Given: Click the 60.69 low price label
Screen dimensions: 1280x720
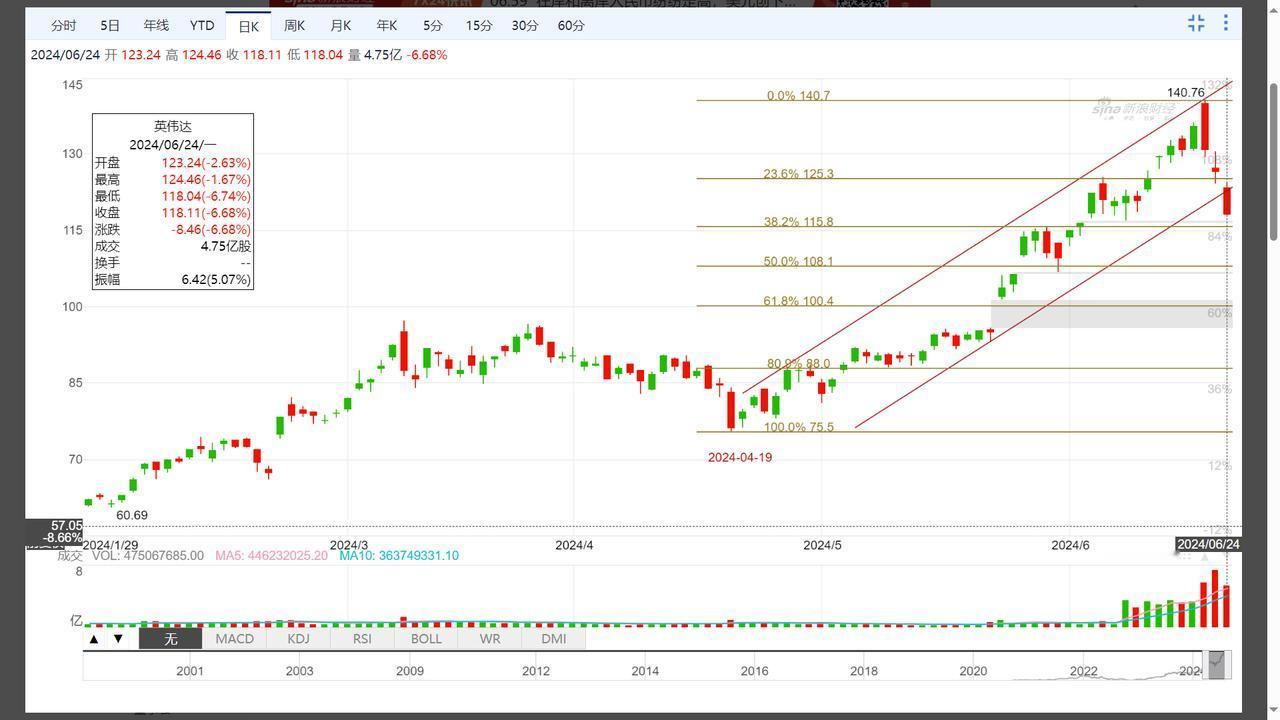Looking at the screenshot, I should pyautogui.click(x=132, y=515).
